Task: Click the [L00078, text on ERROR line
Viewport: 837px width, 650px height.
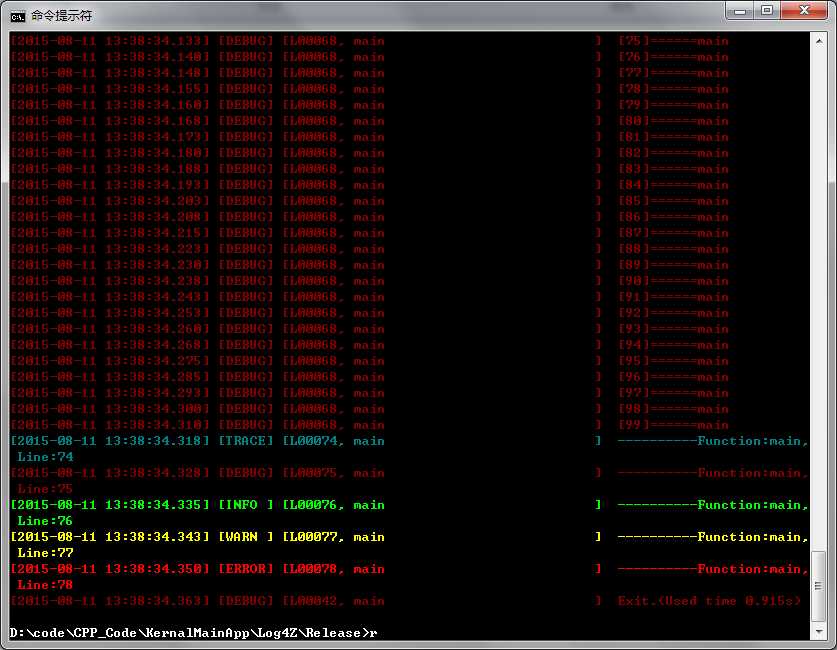Action: click(x=313, y=569)
